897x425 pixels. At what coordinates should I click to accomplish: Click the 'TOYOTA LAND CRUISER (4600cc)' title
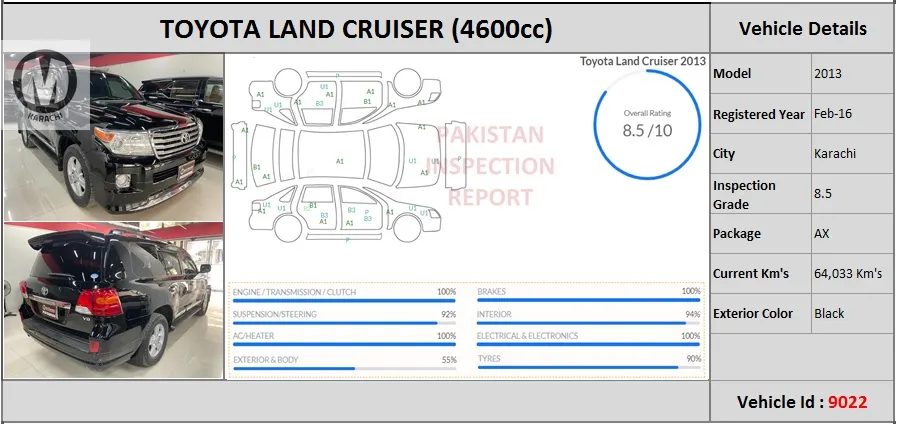coord(356,29)
